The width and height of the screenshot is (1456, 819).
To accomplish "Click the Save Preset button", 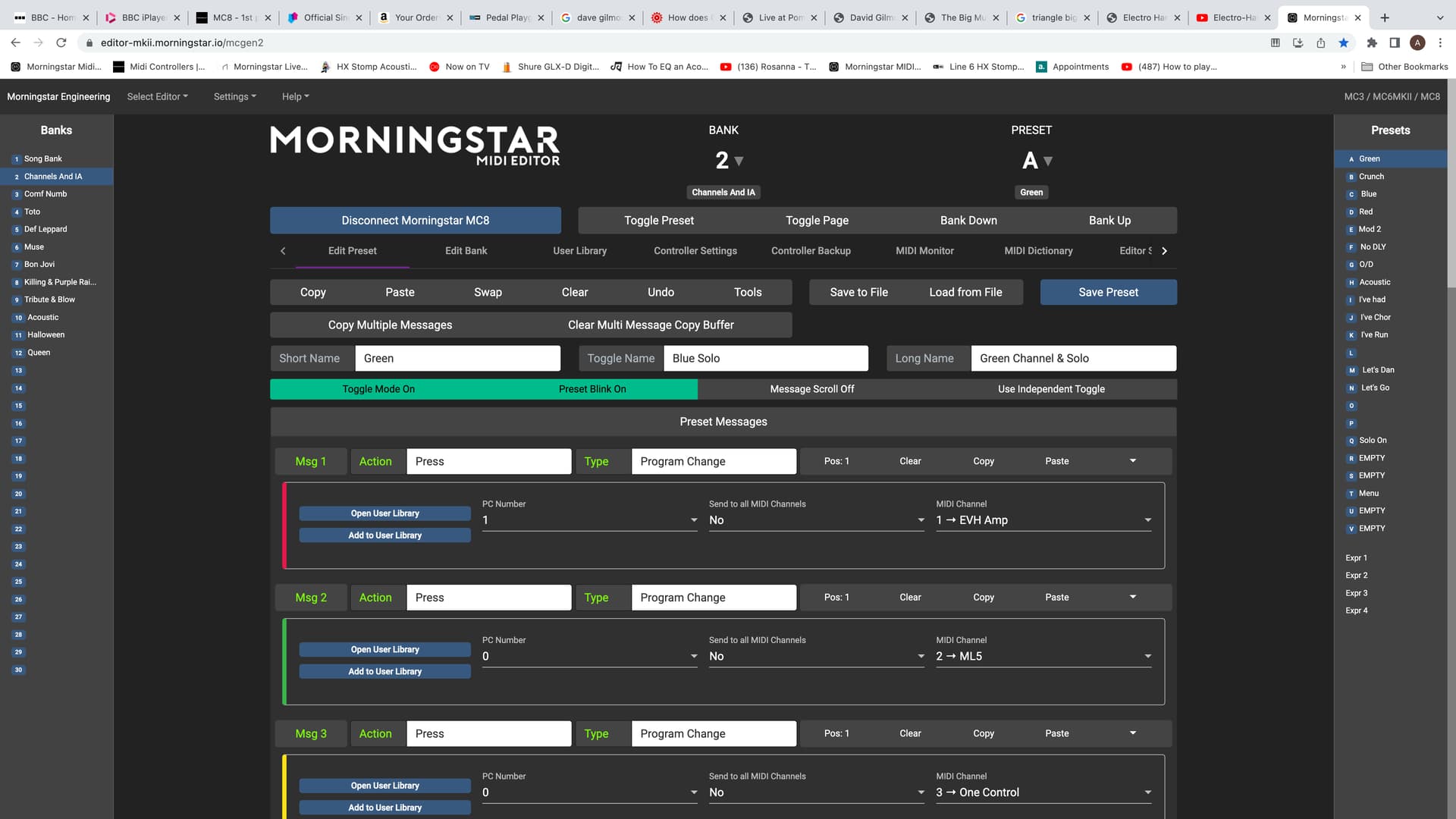I will [1107, 292].
